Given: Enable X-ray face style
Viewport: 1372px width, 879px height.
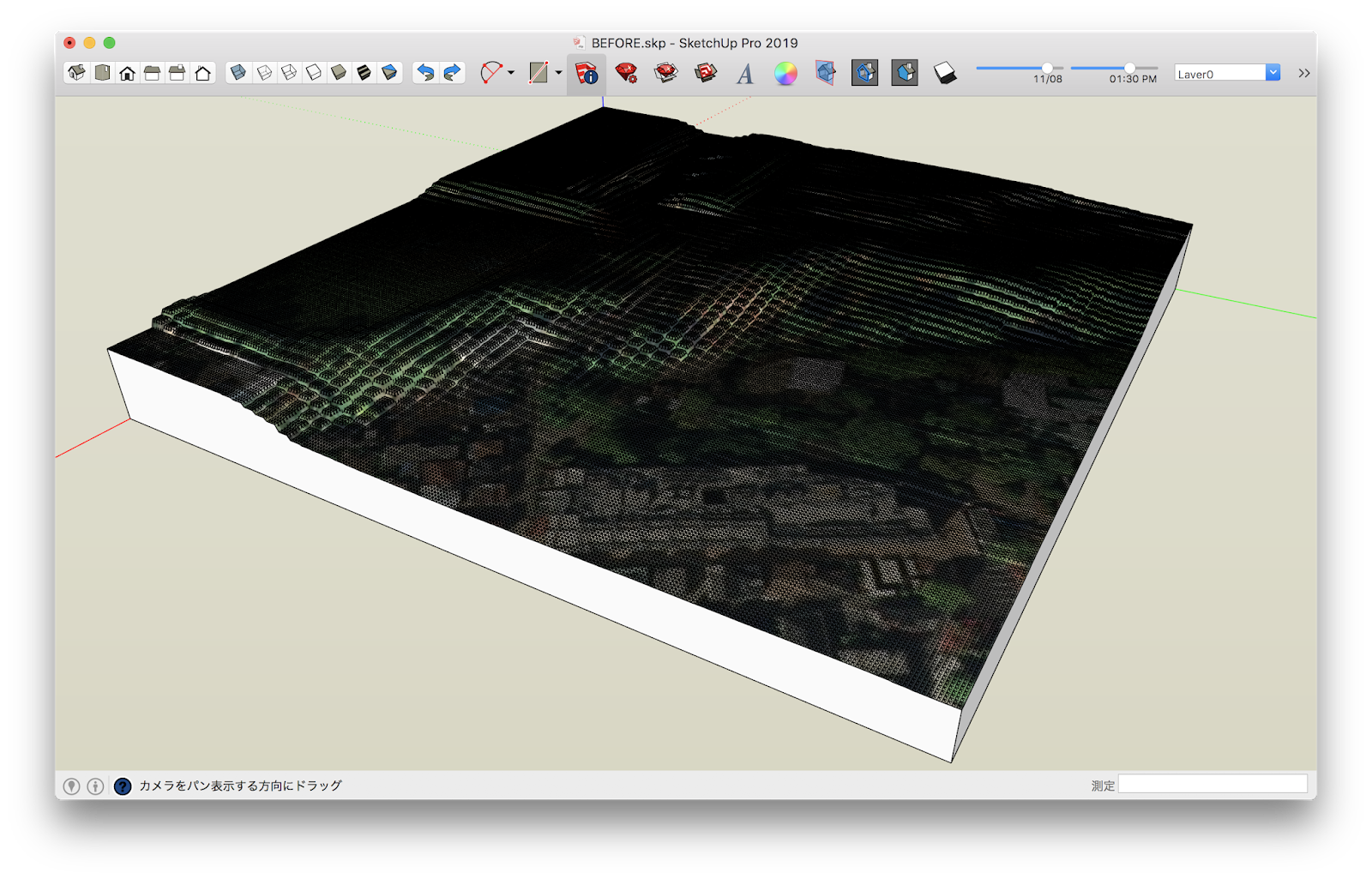Looking at the screenshot, I should point(238,73).
